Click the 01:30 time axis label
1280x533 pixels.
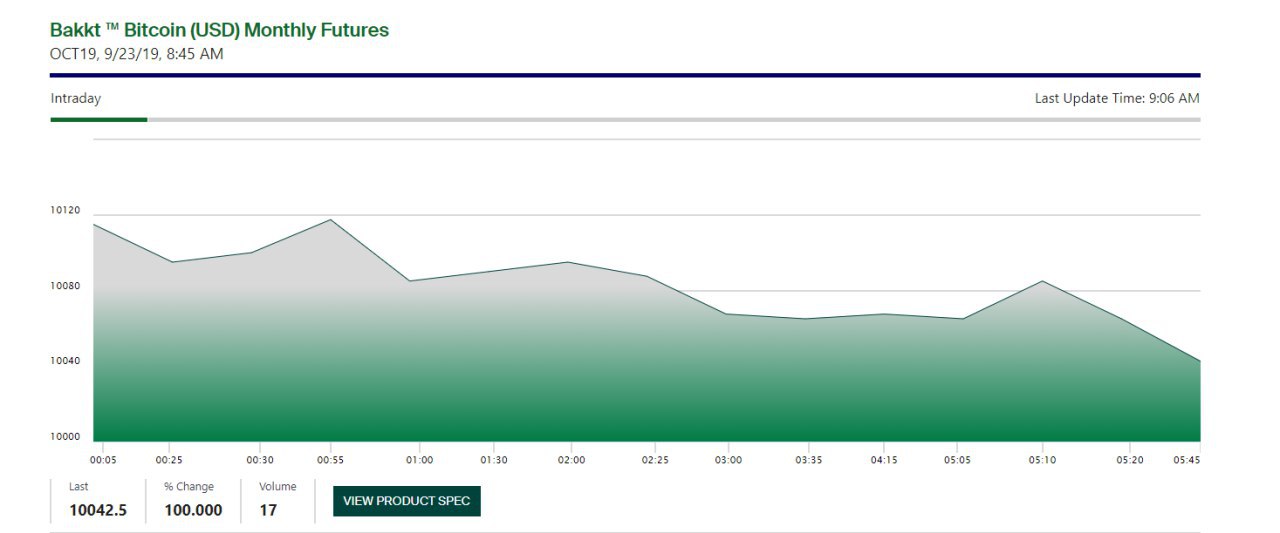494,460
